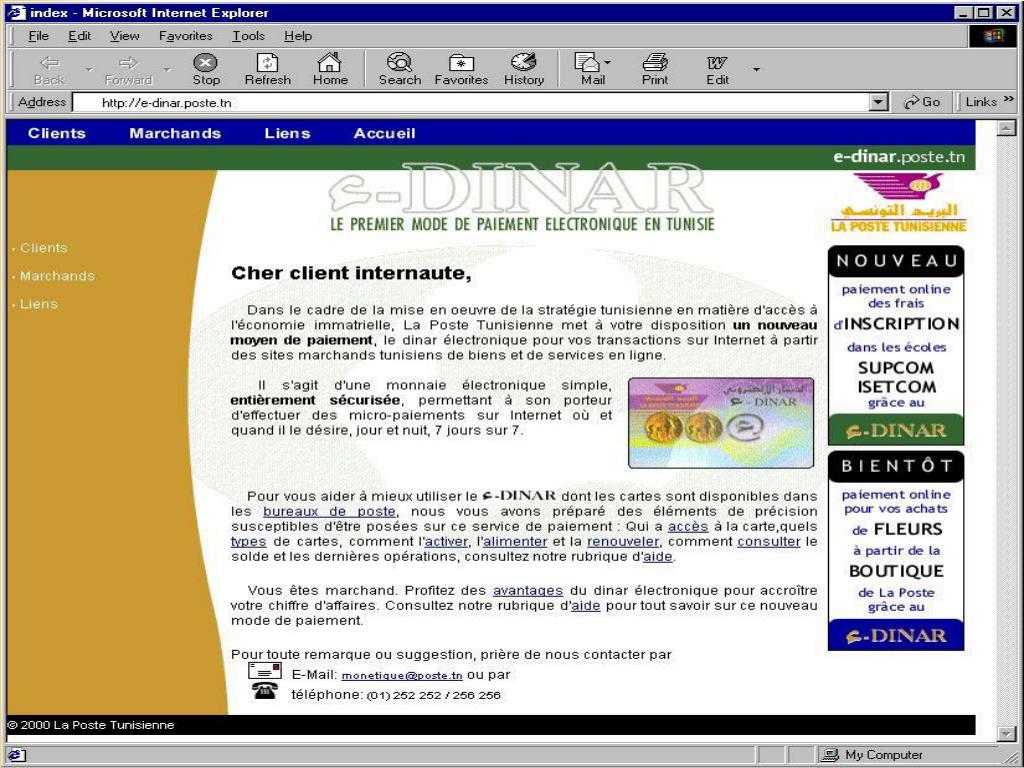Open the Tools menu
The height and width of the screenshot is (768, 1024).
coord(248,36)
